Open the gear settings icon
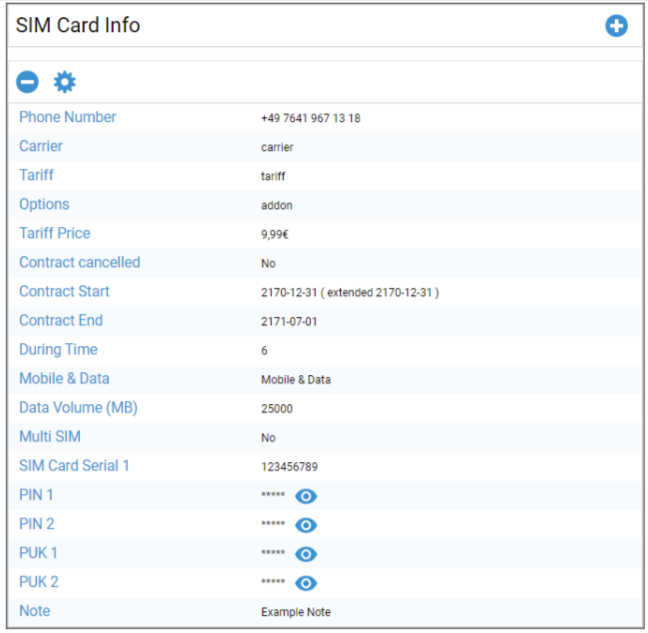Viewport: 648px width, 633px height. pyautogui.click(x=64, y=82)
